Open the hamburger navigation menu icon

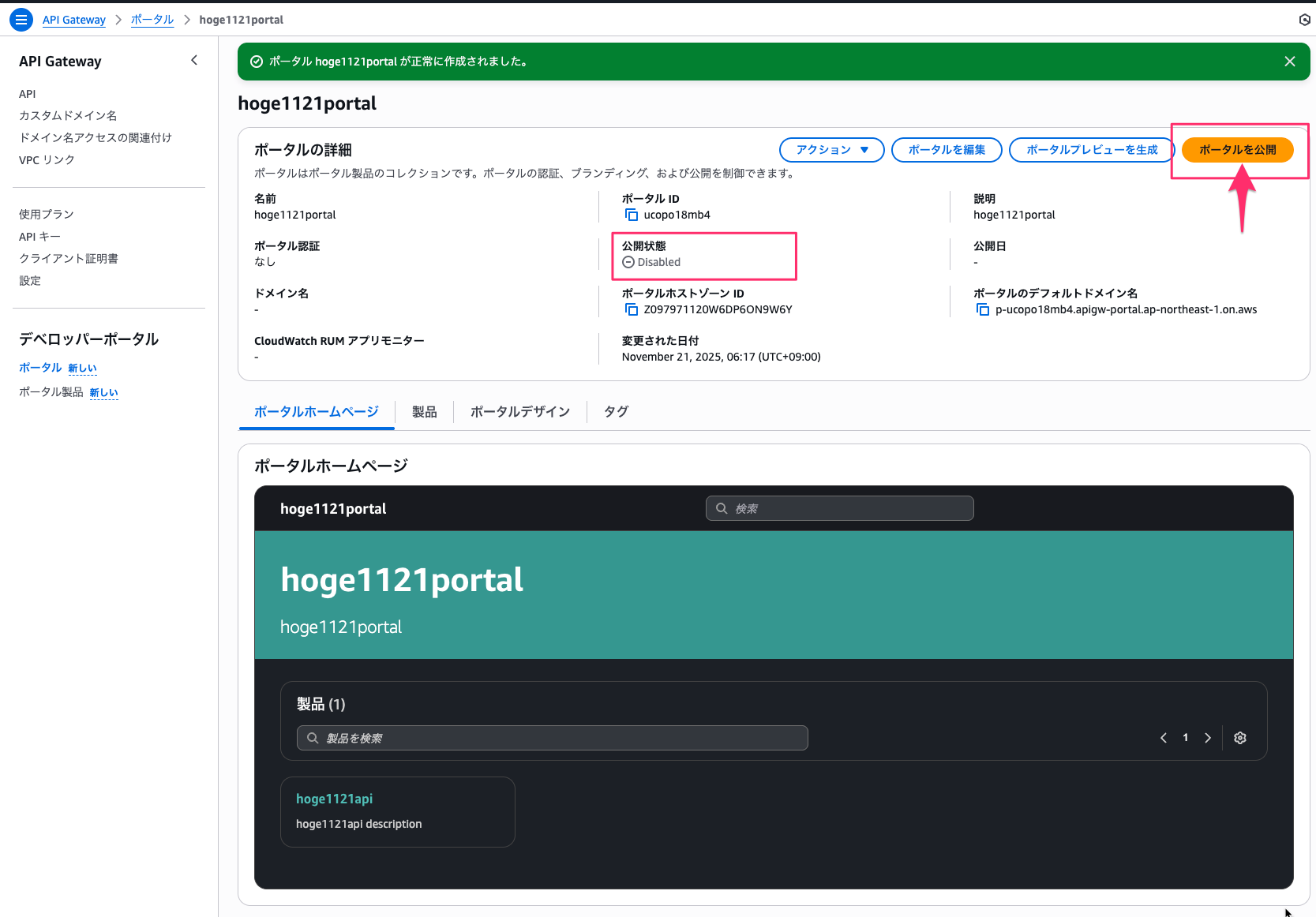pyautogui.click(x=21, y=20)
